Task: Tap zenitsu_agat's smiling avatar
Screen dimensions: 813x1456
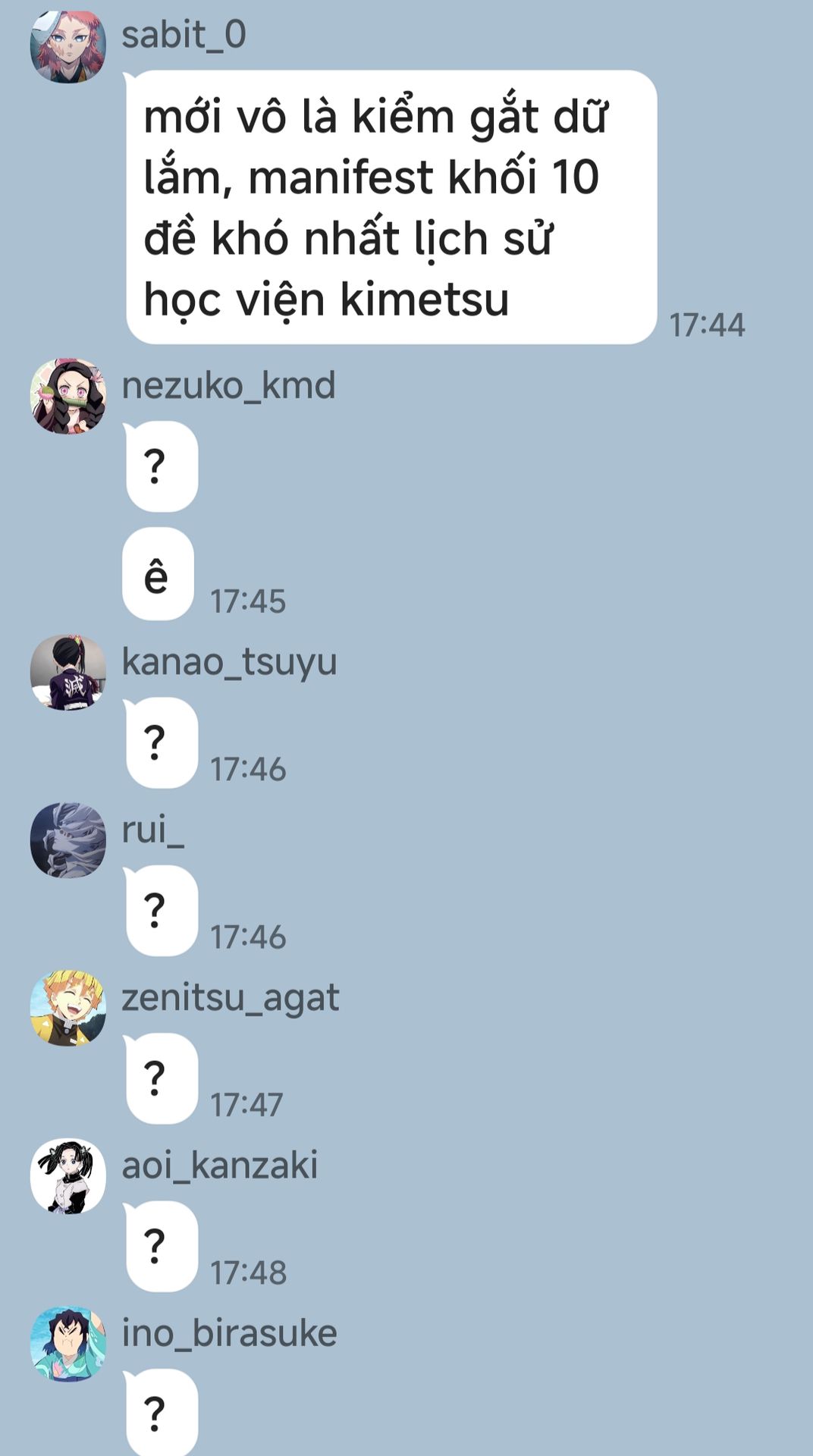Action: [x=68, y=1009]
